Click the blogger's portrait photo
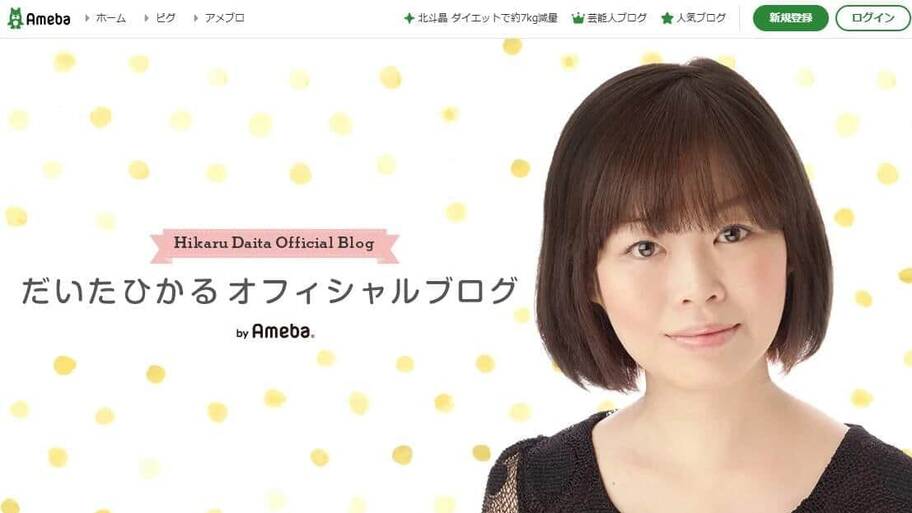Viewport: 912px width, 513px height. 695,285
